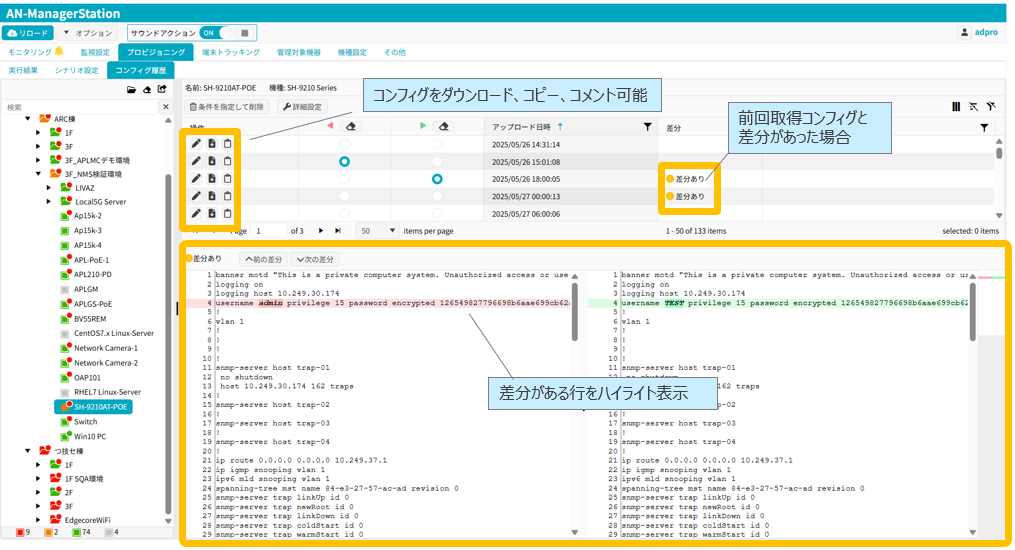This screenshot has height=550, width=1015.
Task: Click the open folder icon above the device tree
Action: tap(131, 89)
